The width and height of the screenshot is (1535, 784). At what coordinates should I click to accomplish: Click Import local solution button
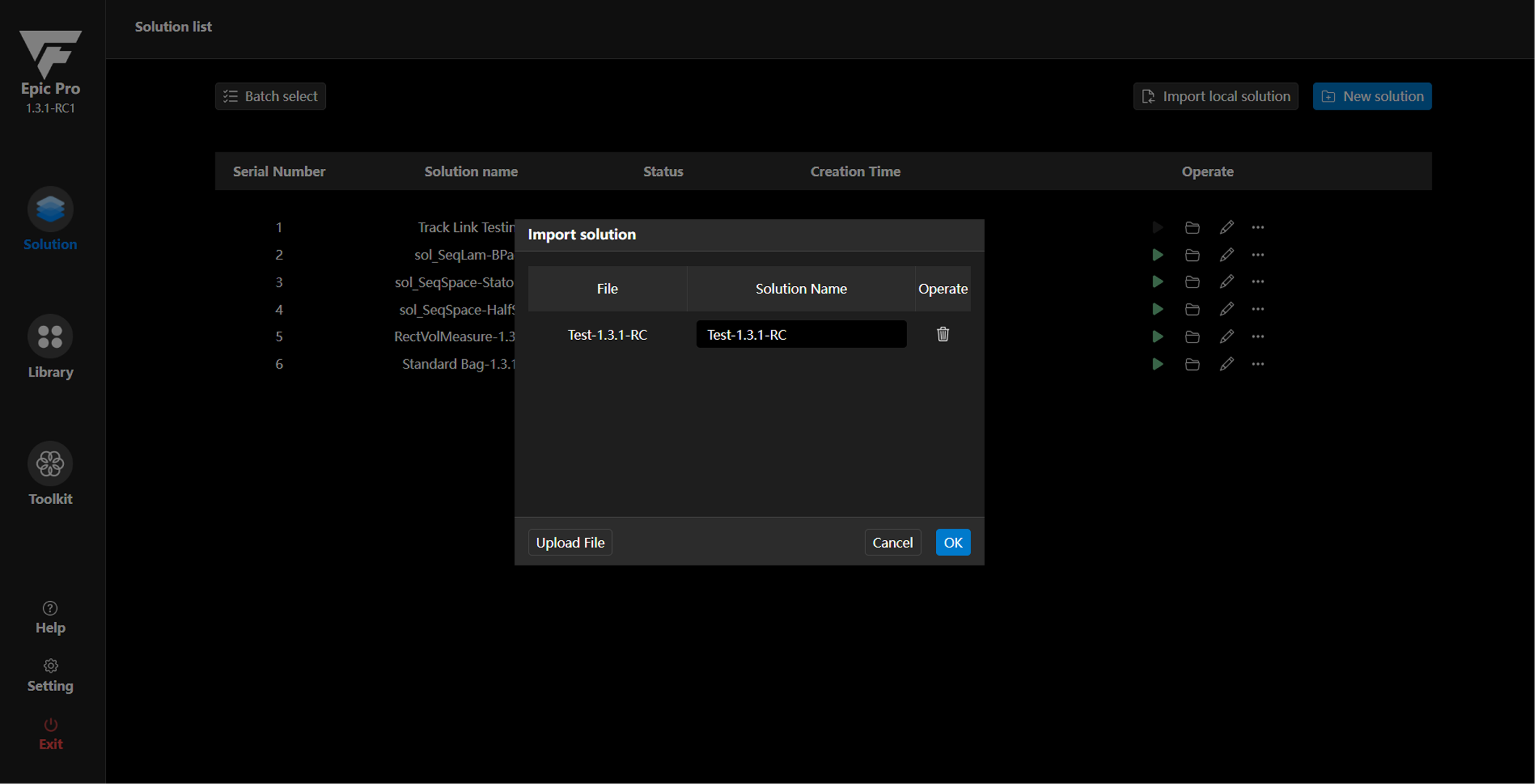(1215, 96)
